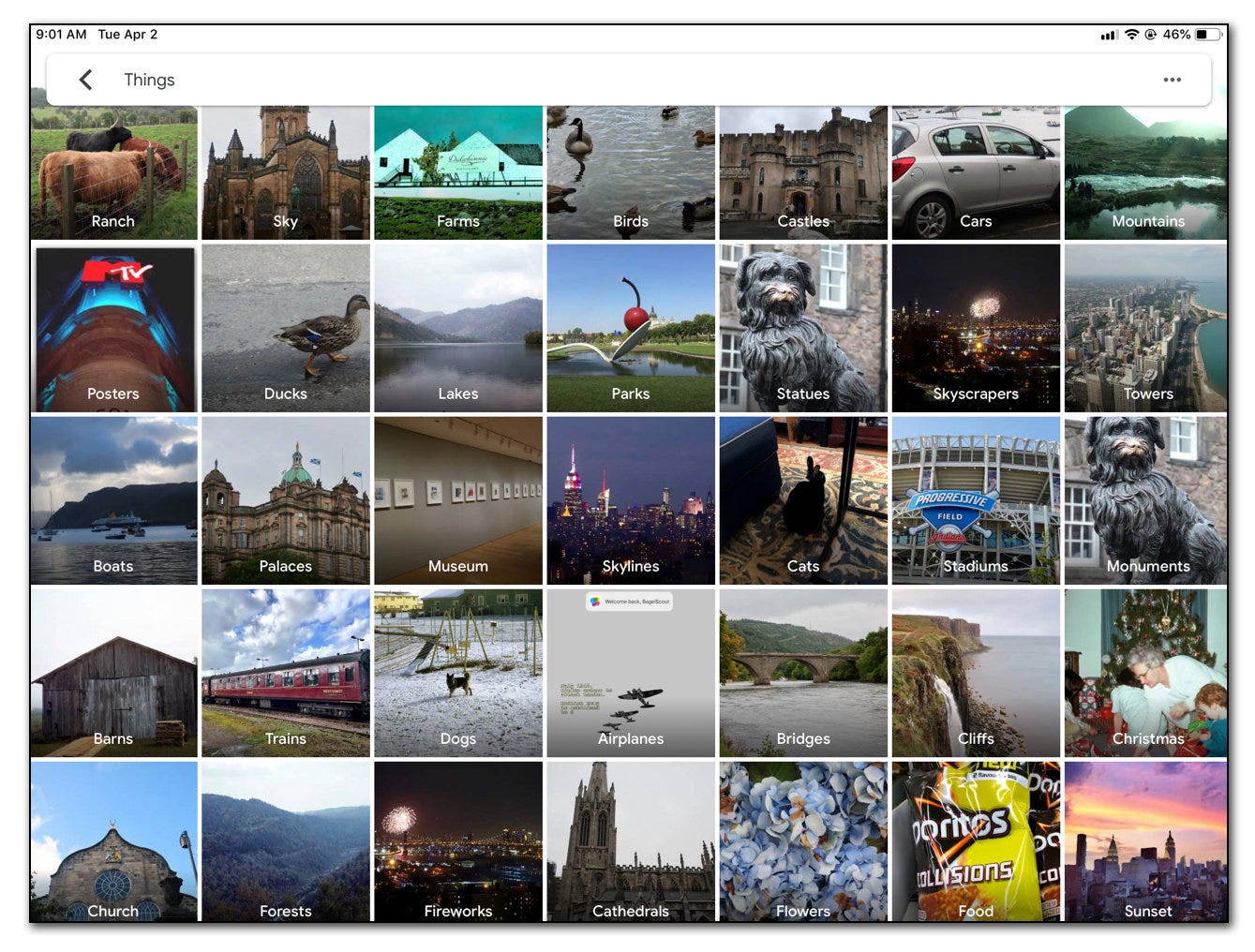Image resolution: width=1255 pixels, height=952 pixels.
Task: Open the Cathedrals category
Action: point(631,841)
